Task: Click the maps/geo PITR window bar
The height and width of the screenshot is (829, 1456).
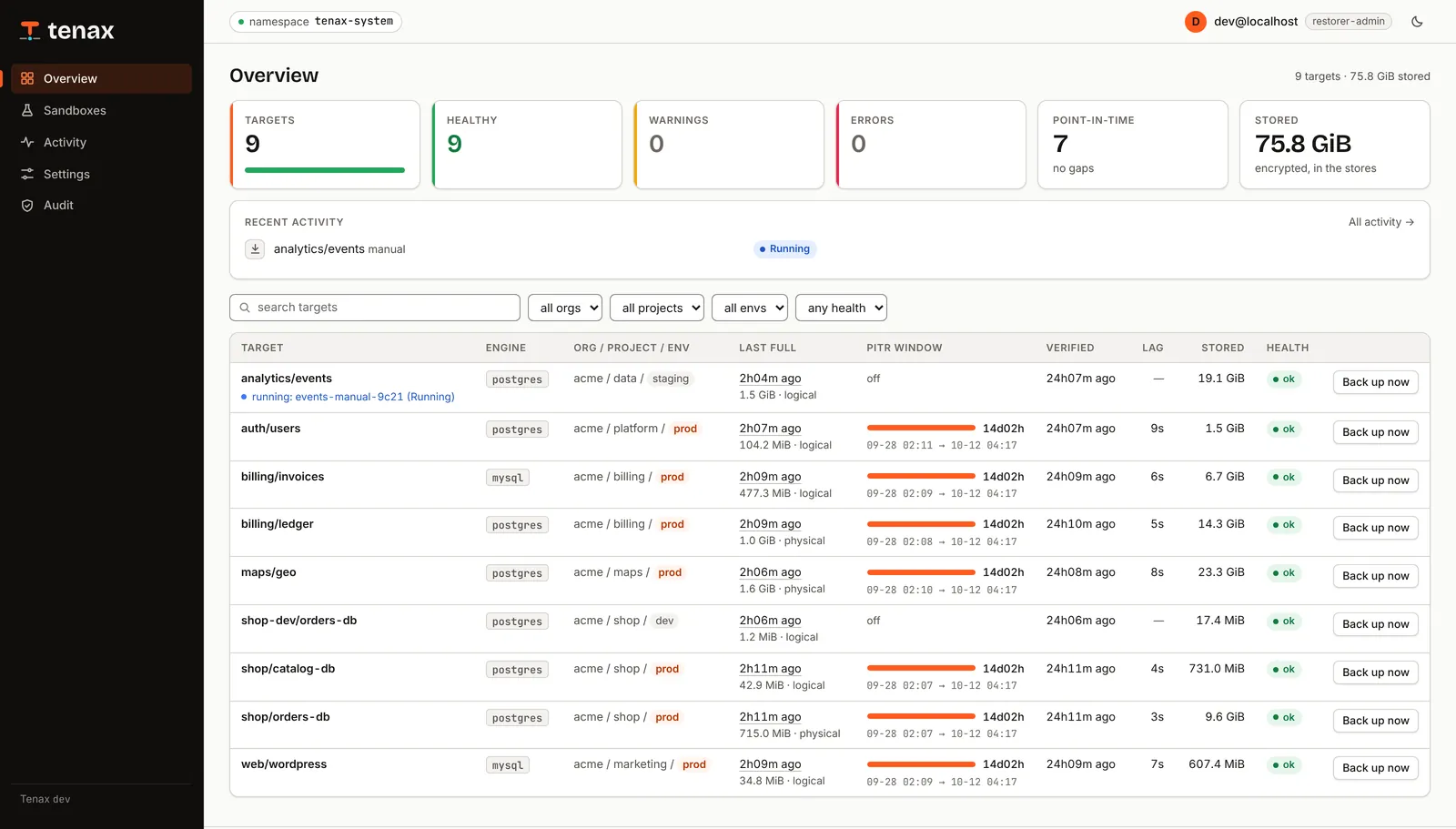Action: click(921, 572)
